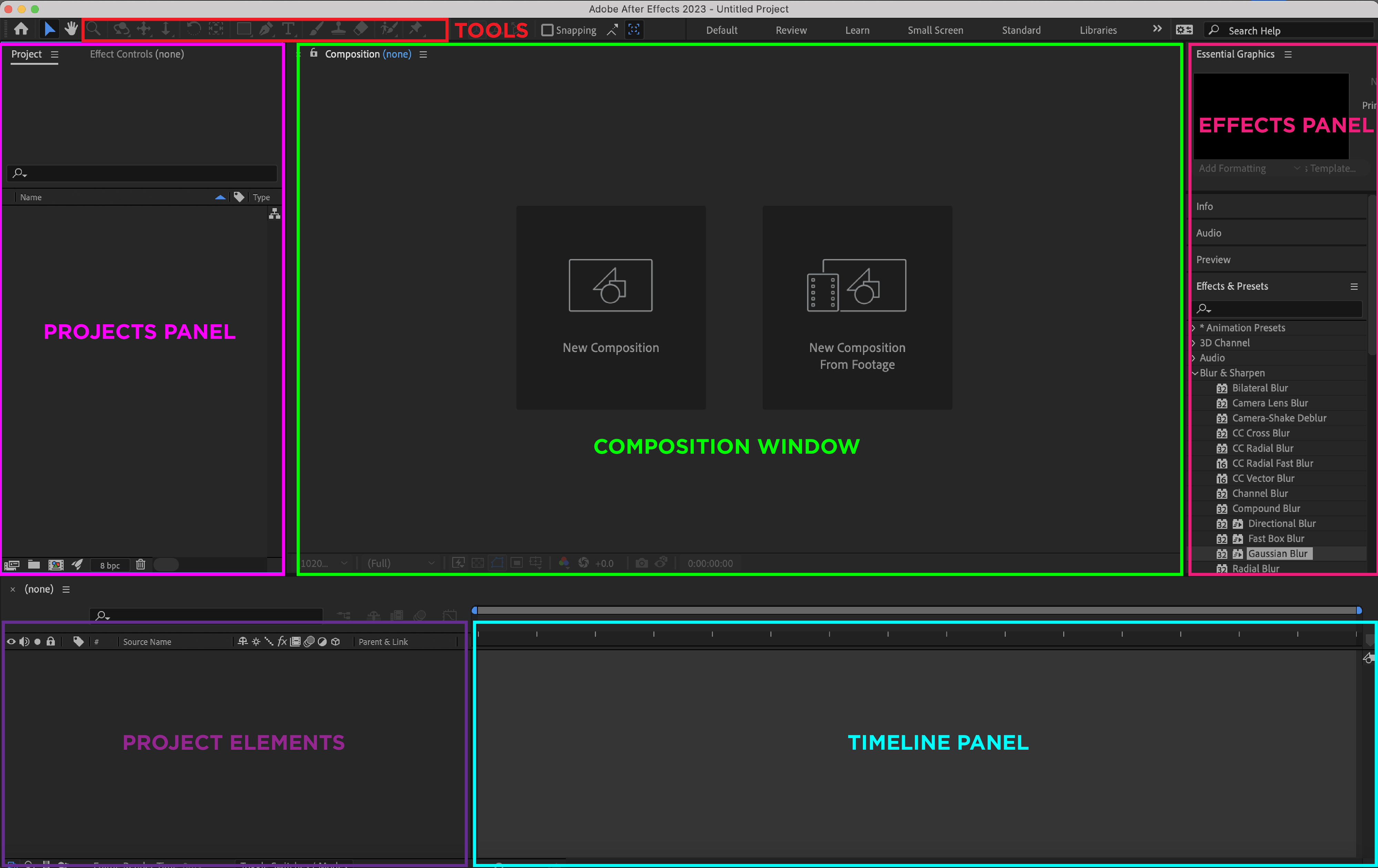Viewport: 1378px width, 868px height.
Task: Enable the Snapping checkbox
Action: [547, 30]
